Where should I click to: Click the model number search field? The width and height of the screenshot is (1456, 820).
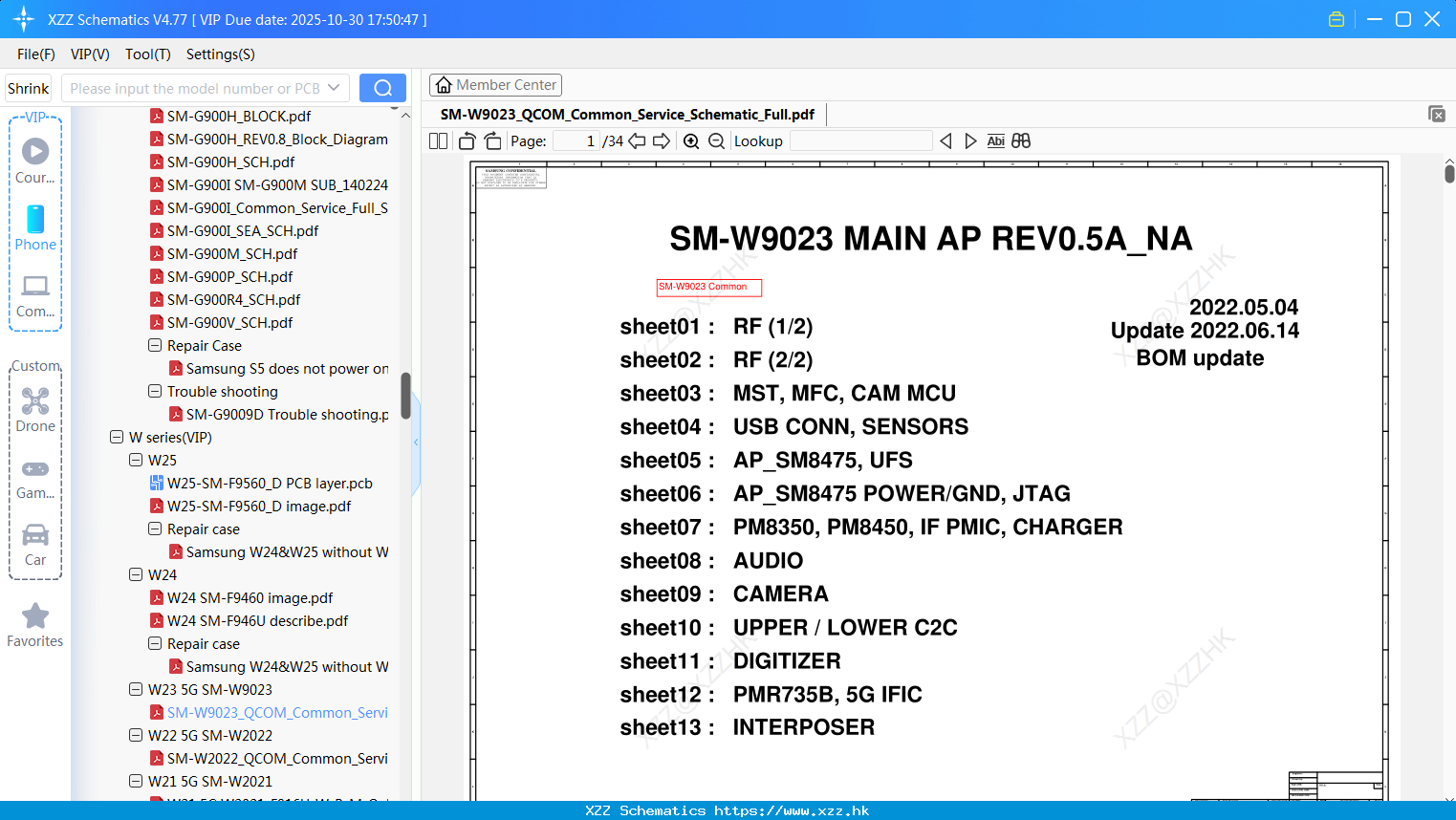click(x=194, y=88)
